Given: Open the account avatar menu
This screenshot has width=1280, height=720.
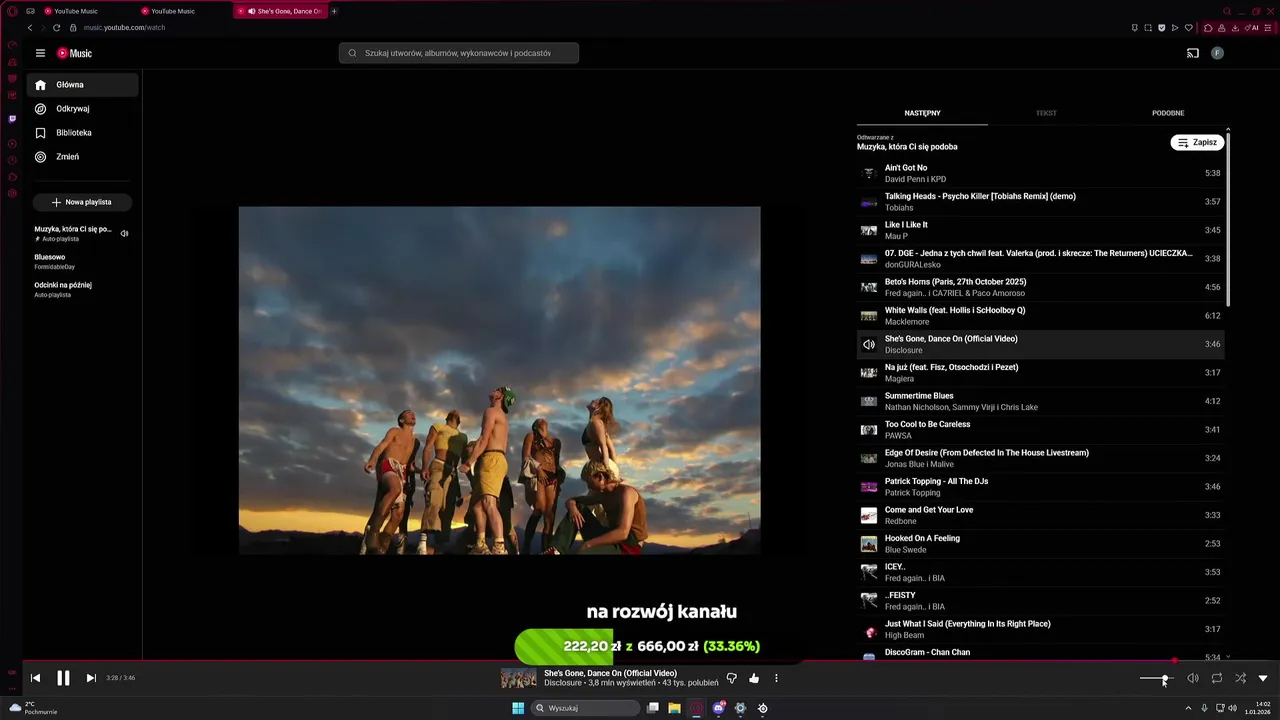Looking at the screenshot, I should tap(1217, 53).
